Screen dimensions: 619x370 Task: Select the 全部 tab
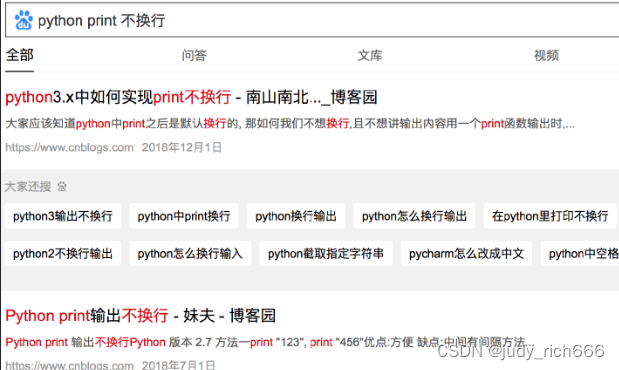tap(19, 55)
